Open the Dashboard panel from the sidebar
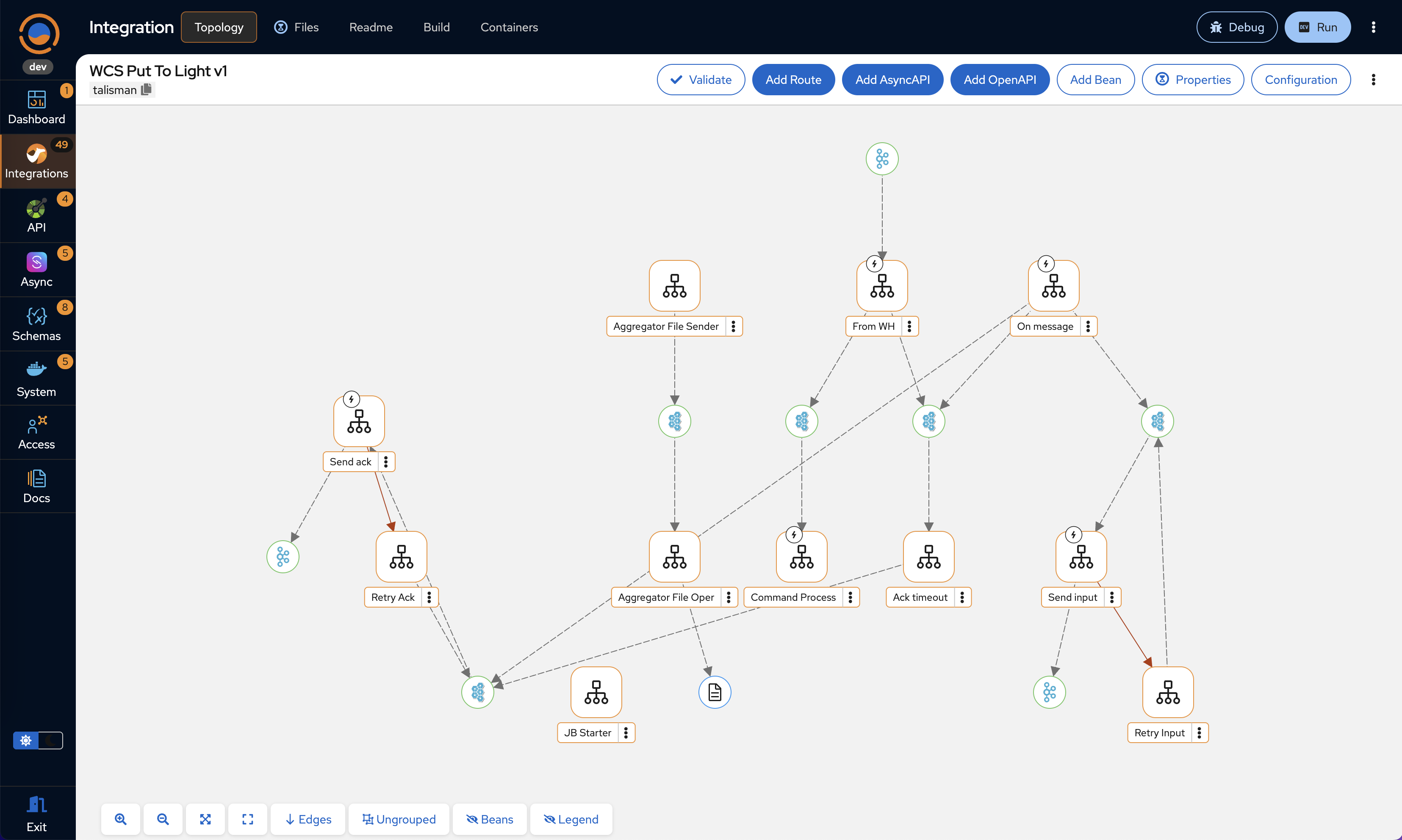The image size is (1402, 840). tap(36, 105)
